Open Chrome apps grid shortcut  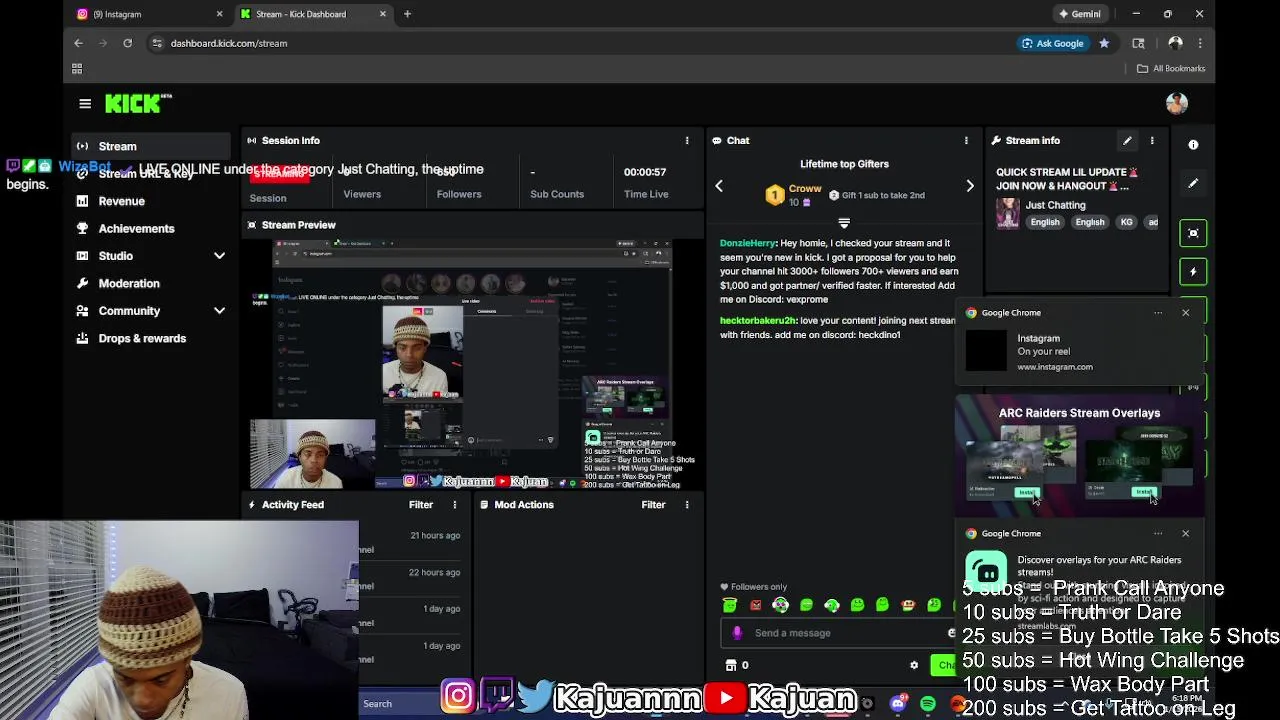pos(77,68)
